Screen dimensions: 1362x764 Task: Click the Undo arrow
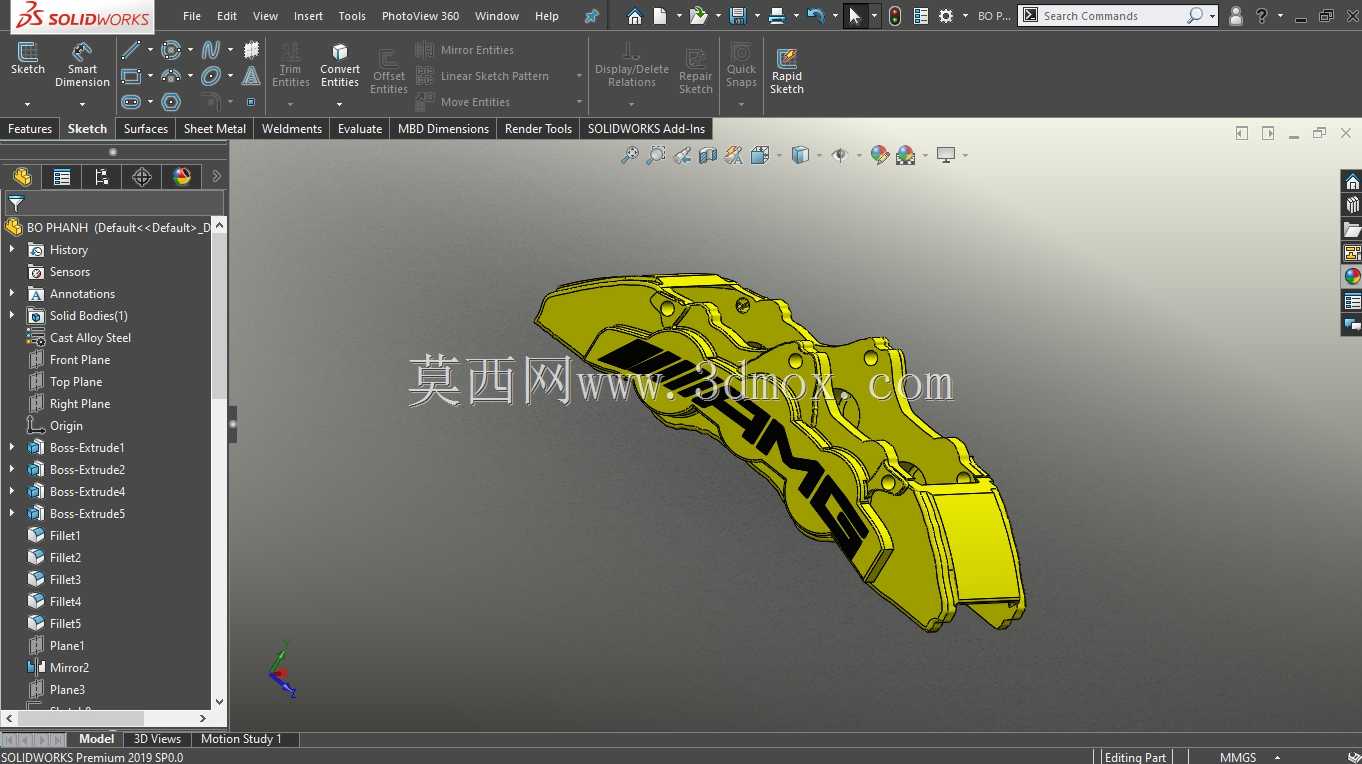(x=815, y=16)
